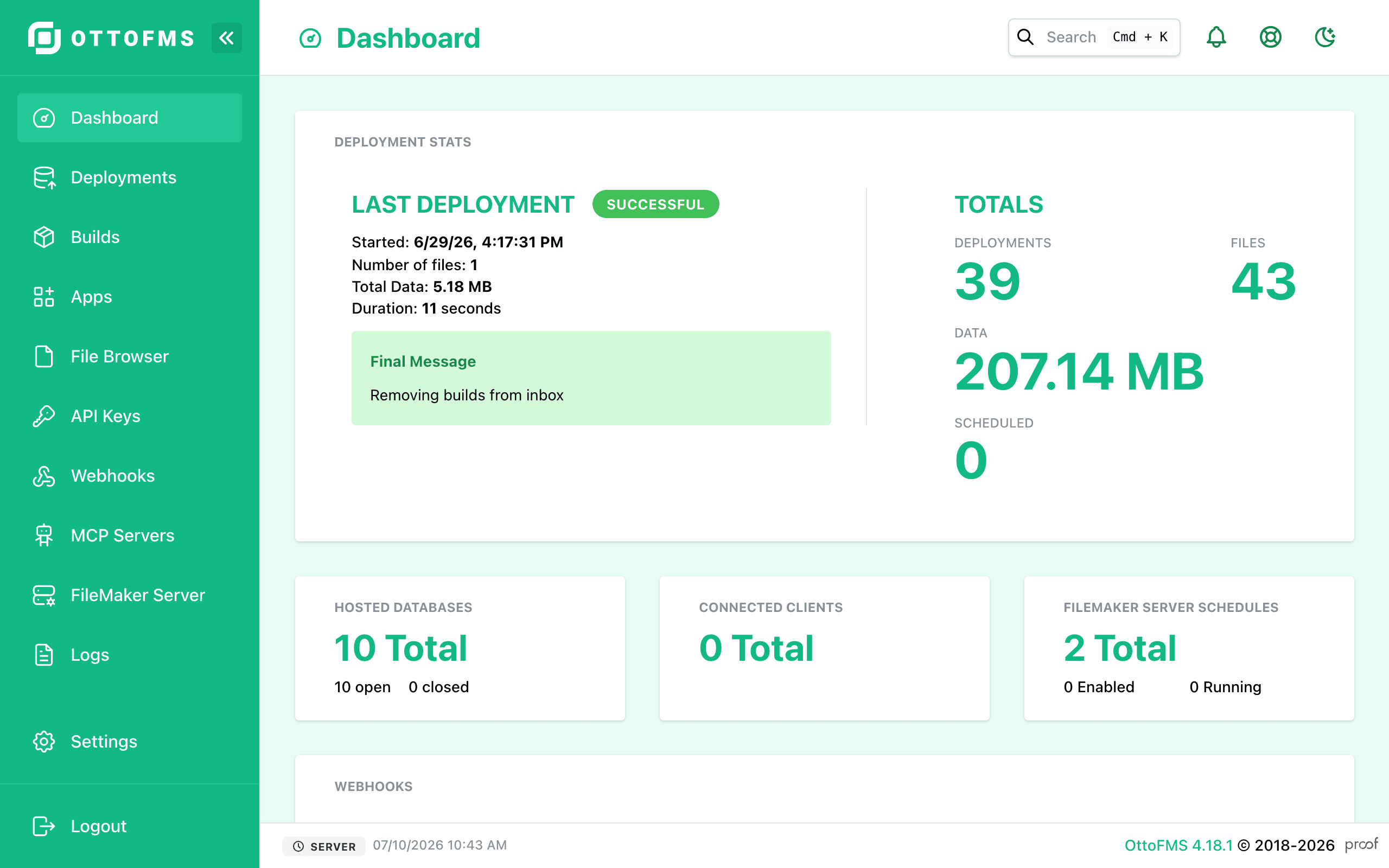Open notifications bell icon
This screenshot has height=868, width=1389.
point(1216,37)
